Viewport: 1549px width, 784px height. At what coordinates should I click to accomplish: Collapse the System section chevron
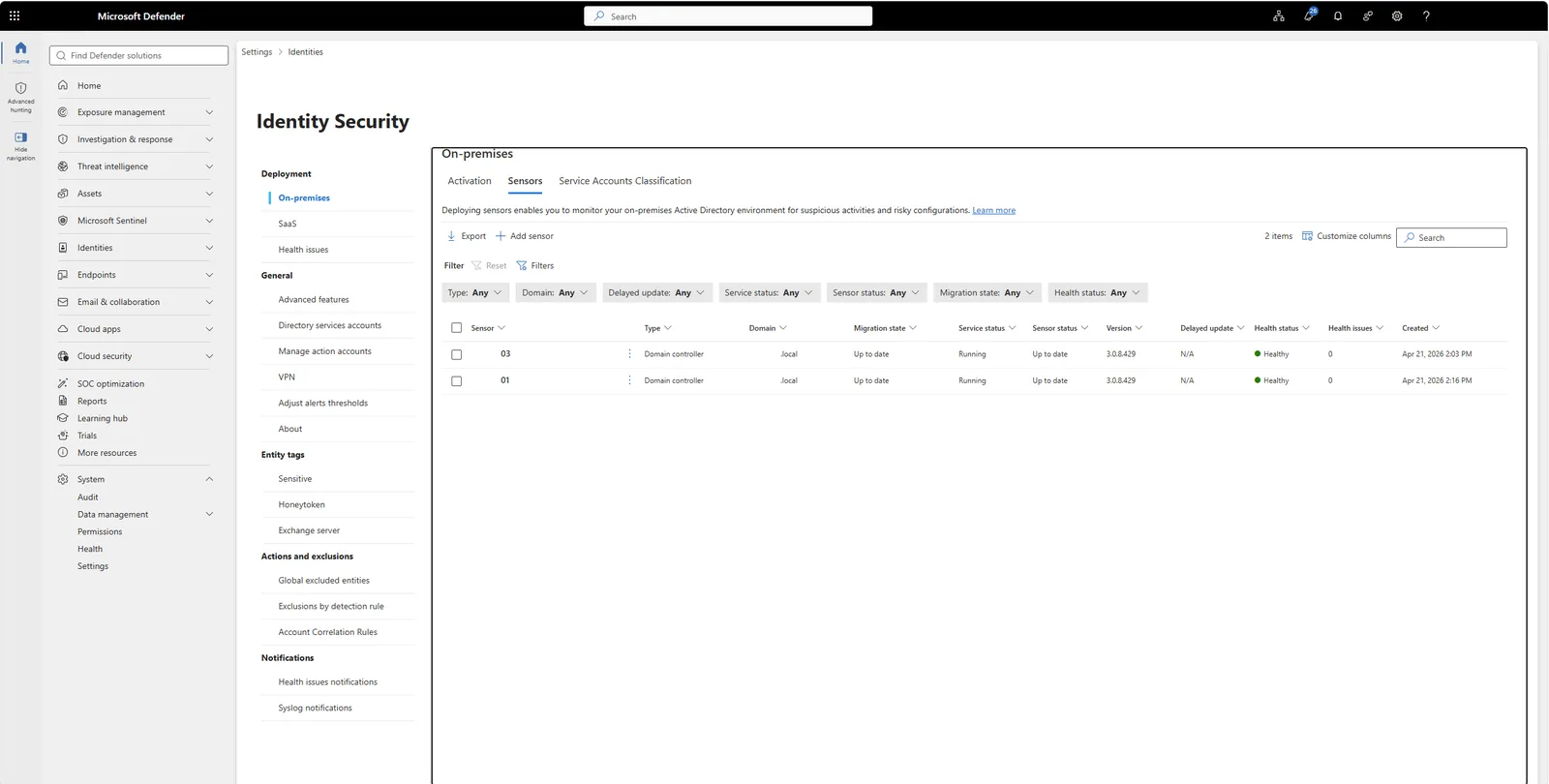click(209, 479)
